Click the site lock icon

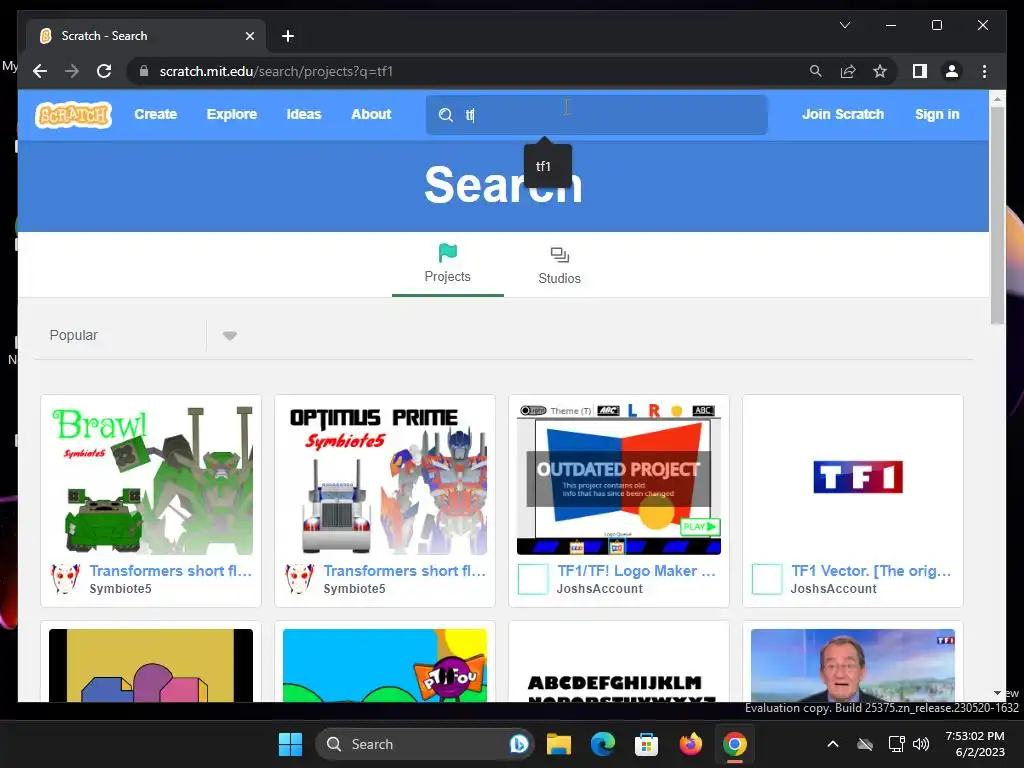(144, 71)
